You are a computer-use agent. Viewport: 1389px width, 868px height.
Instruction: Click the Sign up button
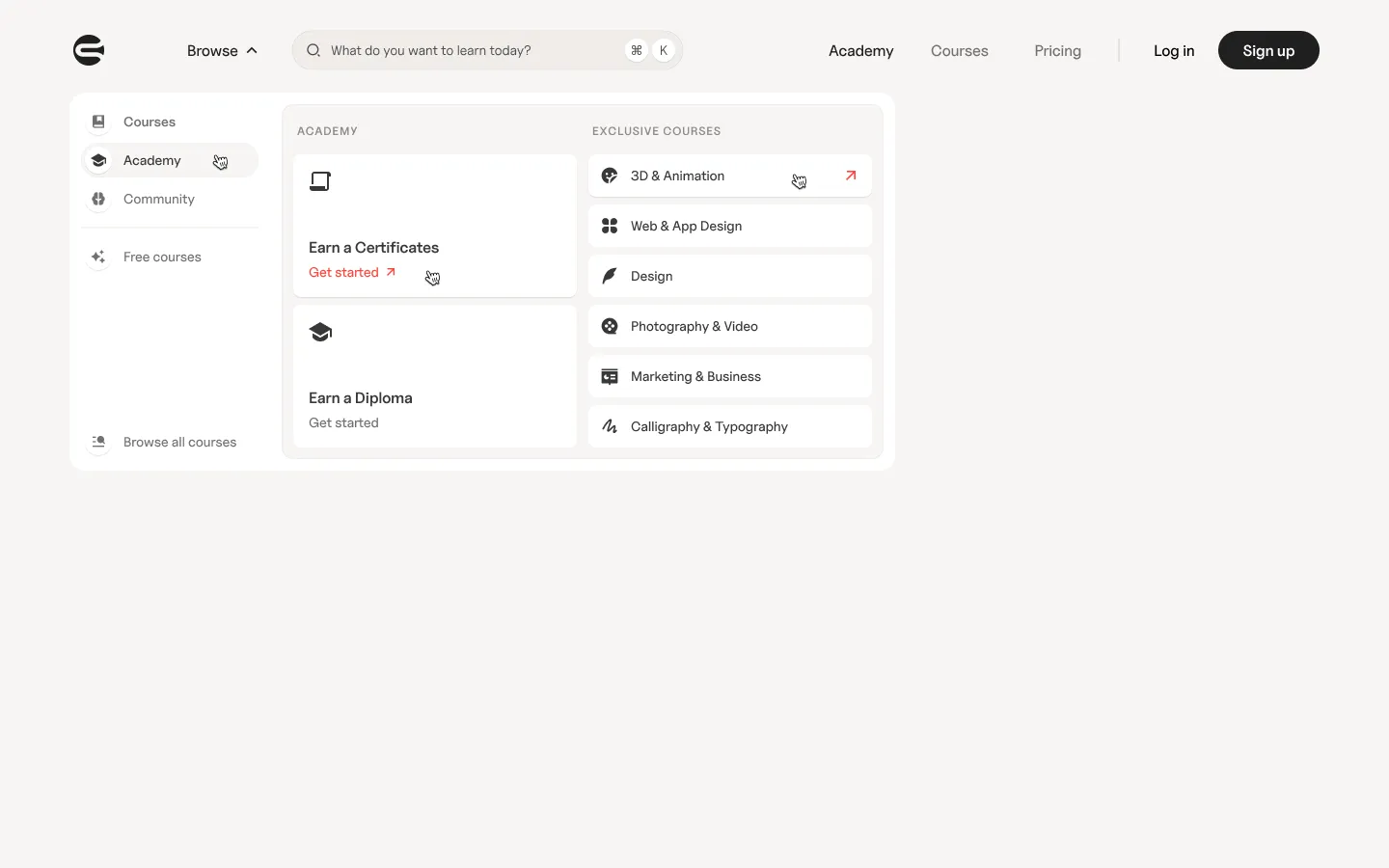click(x=1268, y=50)
